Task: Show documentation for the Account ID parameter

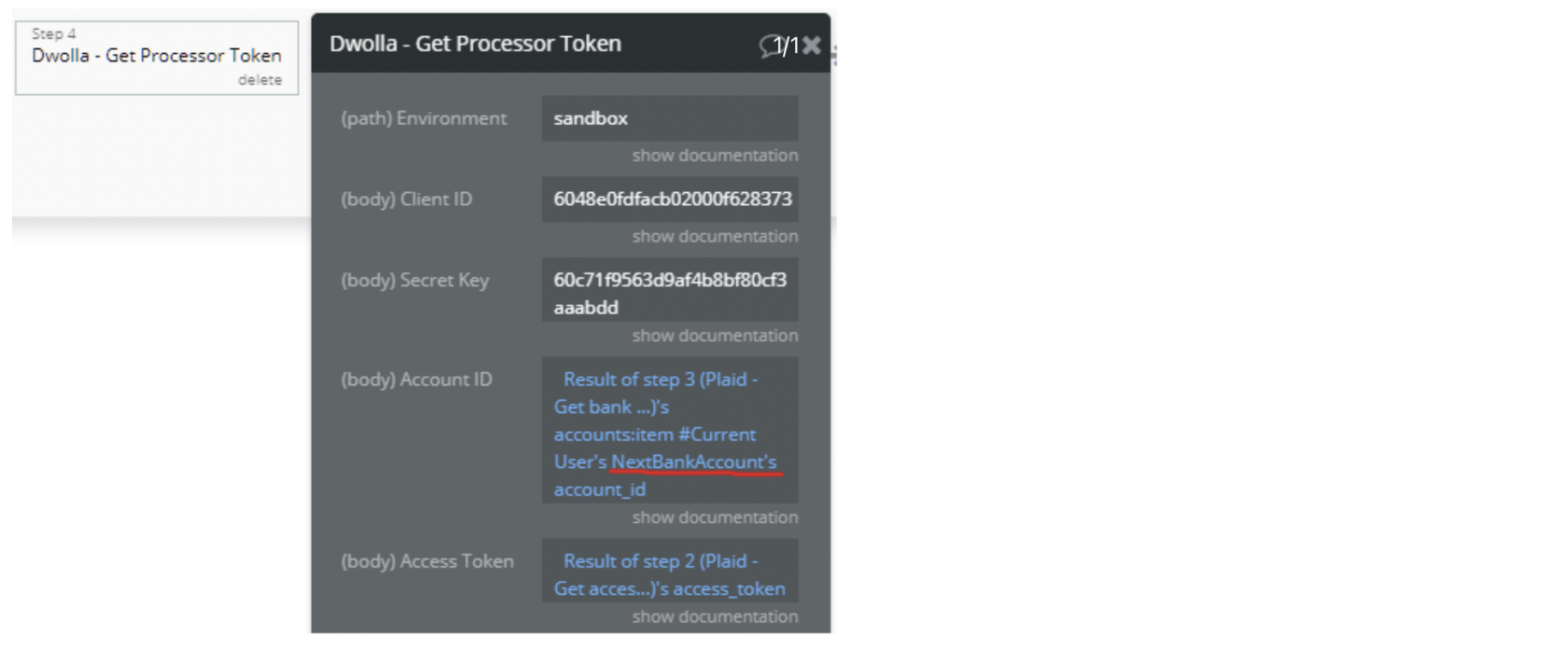Action: tap(715, 517)
